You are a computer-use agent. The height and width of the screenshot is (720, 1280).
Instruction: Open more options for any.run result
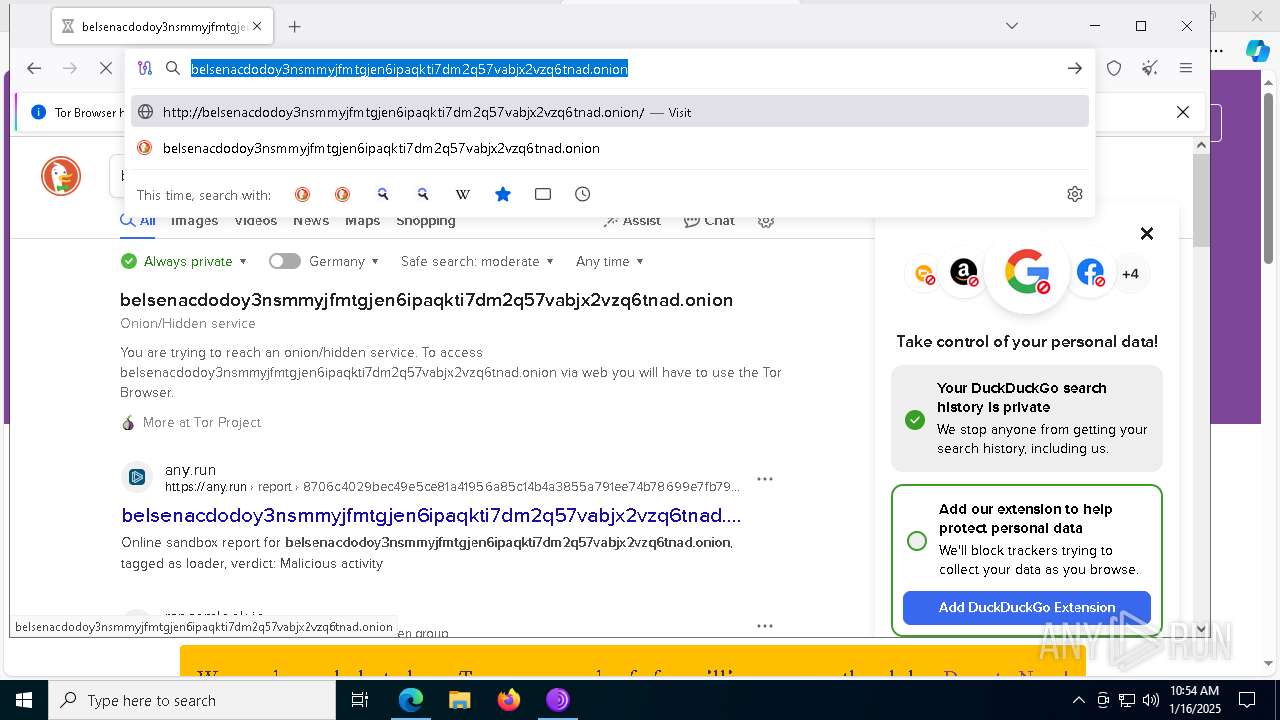[765, 479]
